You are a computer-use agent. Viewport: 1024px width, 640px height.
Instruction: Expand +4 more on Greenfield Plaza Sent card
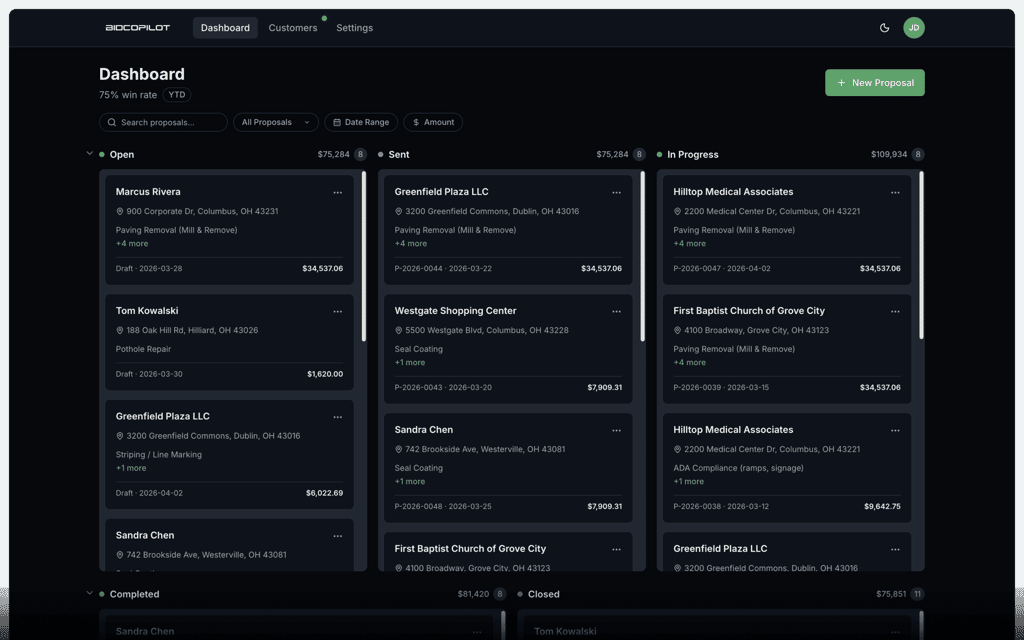tap(411, 244)
